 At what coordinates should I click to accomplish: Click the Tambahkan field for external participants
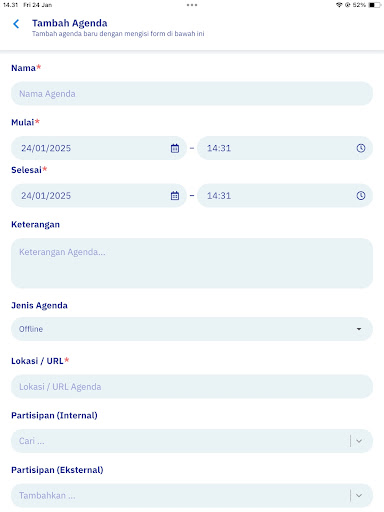pos(180,495)
